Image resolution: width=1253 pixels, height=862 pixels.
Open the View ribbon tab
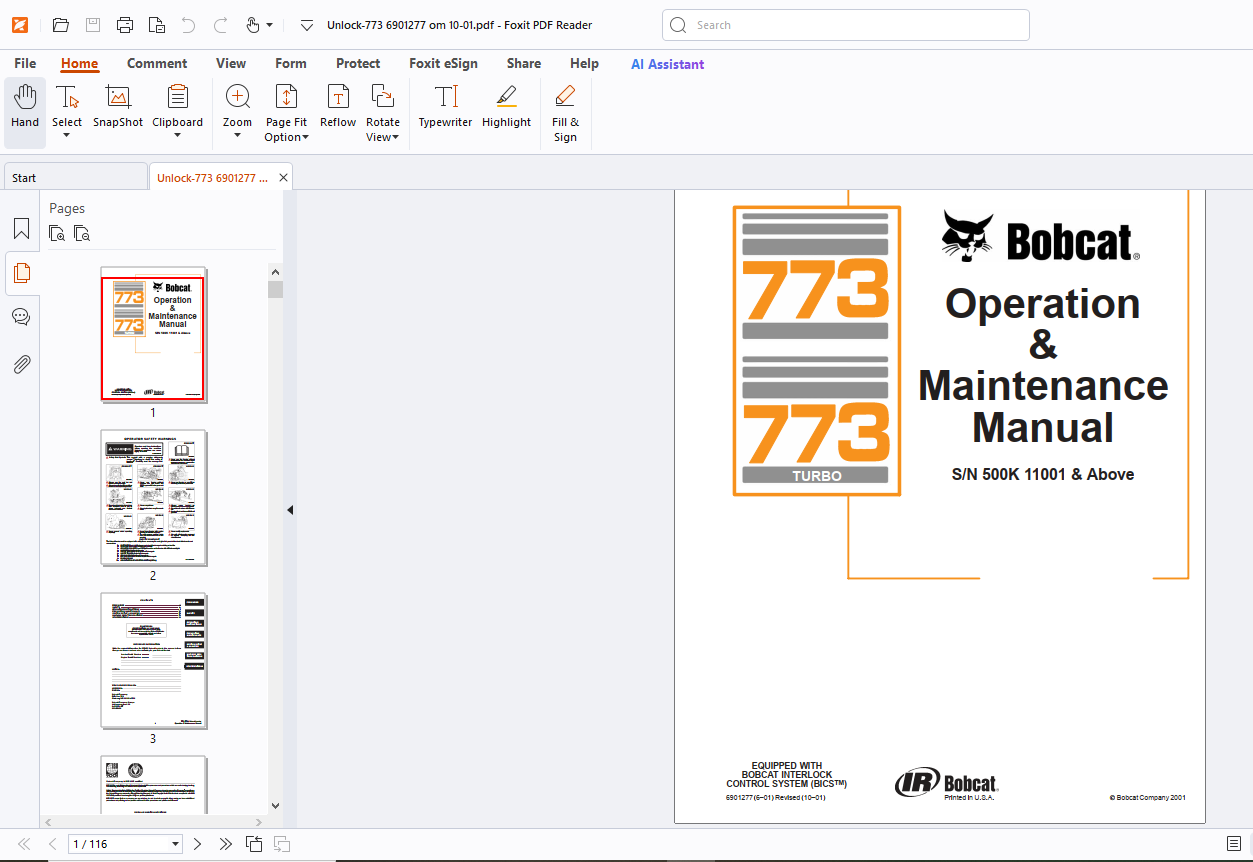pyautogui.click(x=231, y=63)
